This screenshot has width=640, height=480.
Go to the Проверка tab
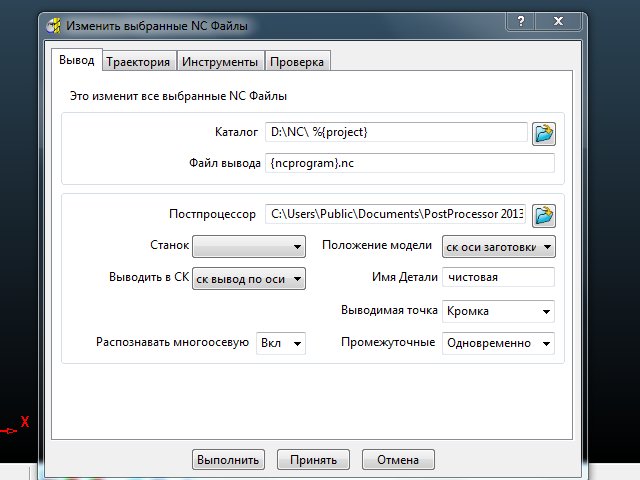pos(296,62)
